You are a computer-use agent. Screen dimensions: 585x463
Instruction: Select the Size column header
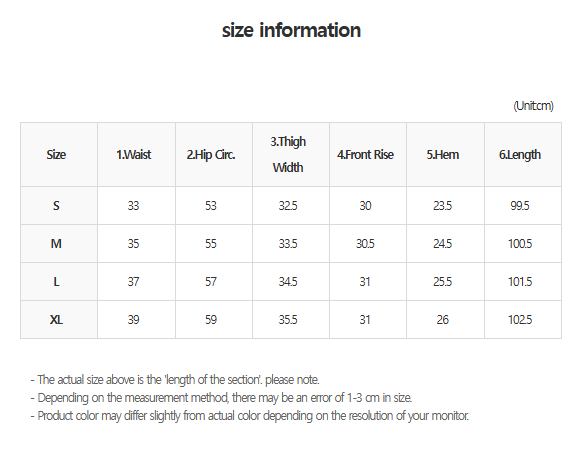click(56, 154)
